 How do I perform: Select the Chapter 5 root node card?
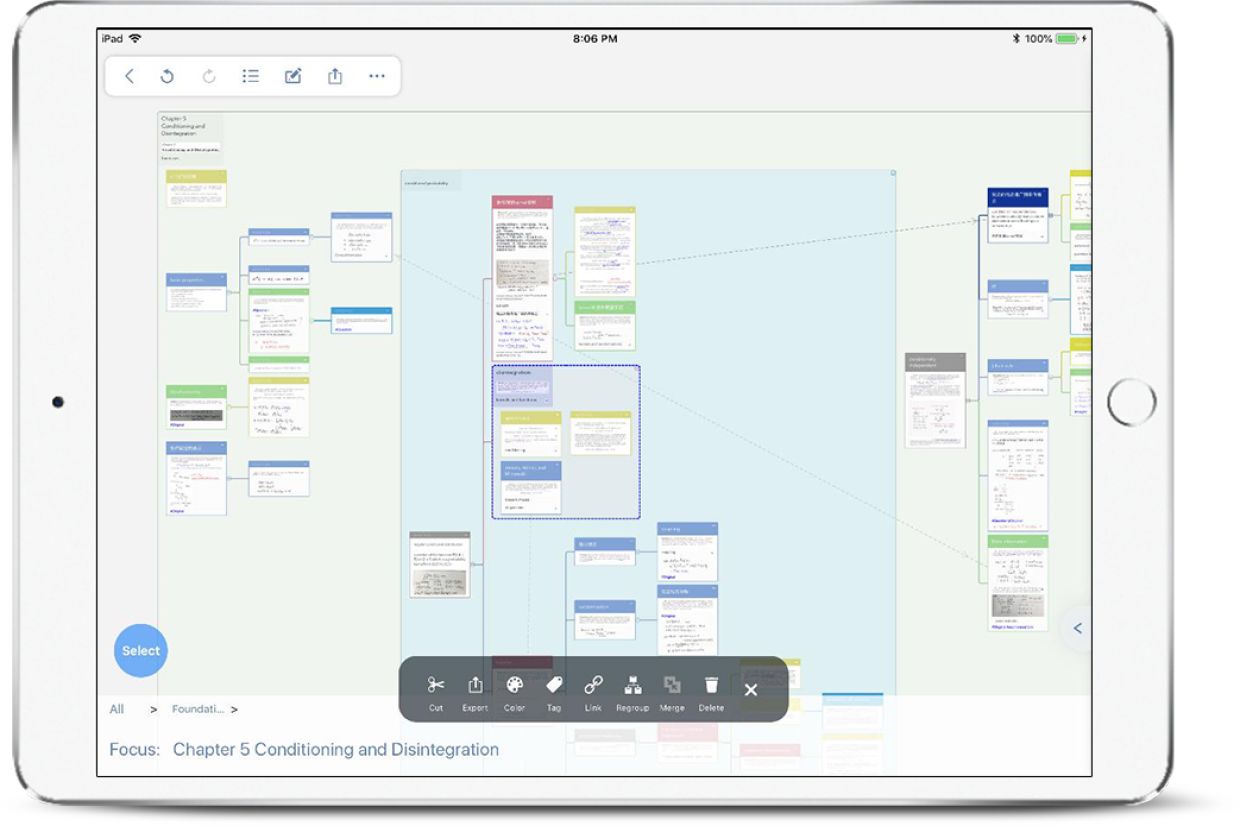191,137
